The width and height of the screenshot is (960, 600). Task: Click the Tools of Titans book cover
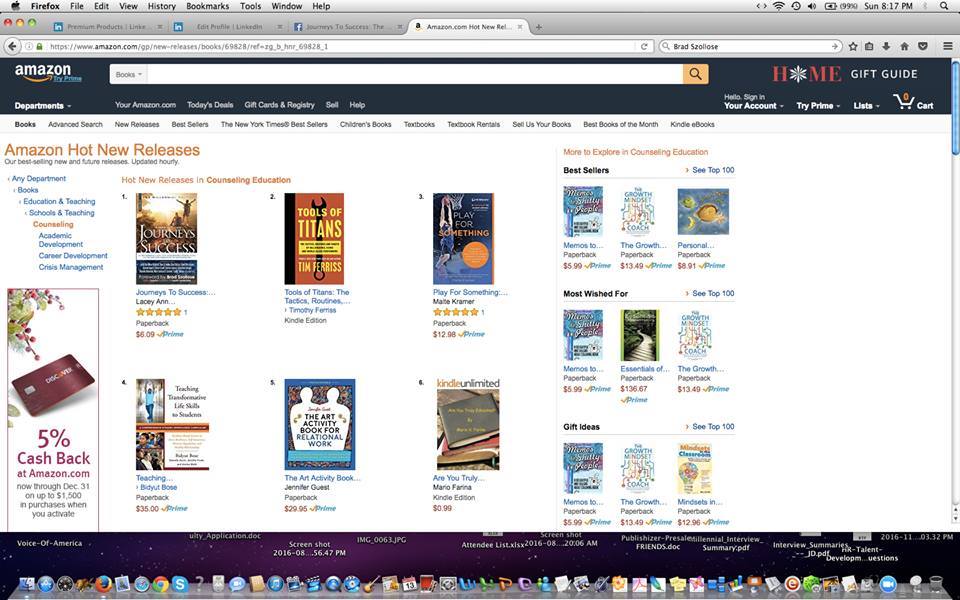click(314, 239)
